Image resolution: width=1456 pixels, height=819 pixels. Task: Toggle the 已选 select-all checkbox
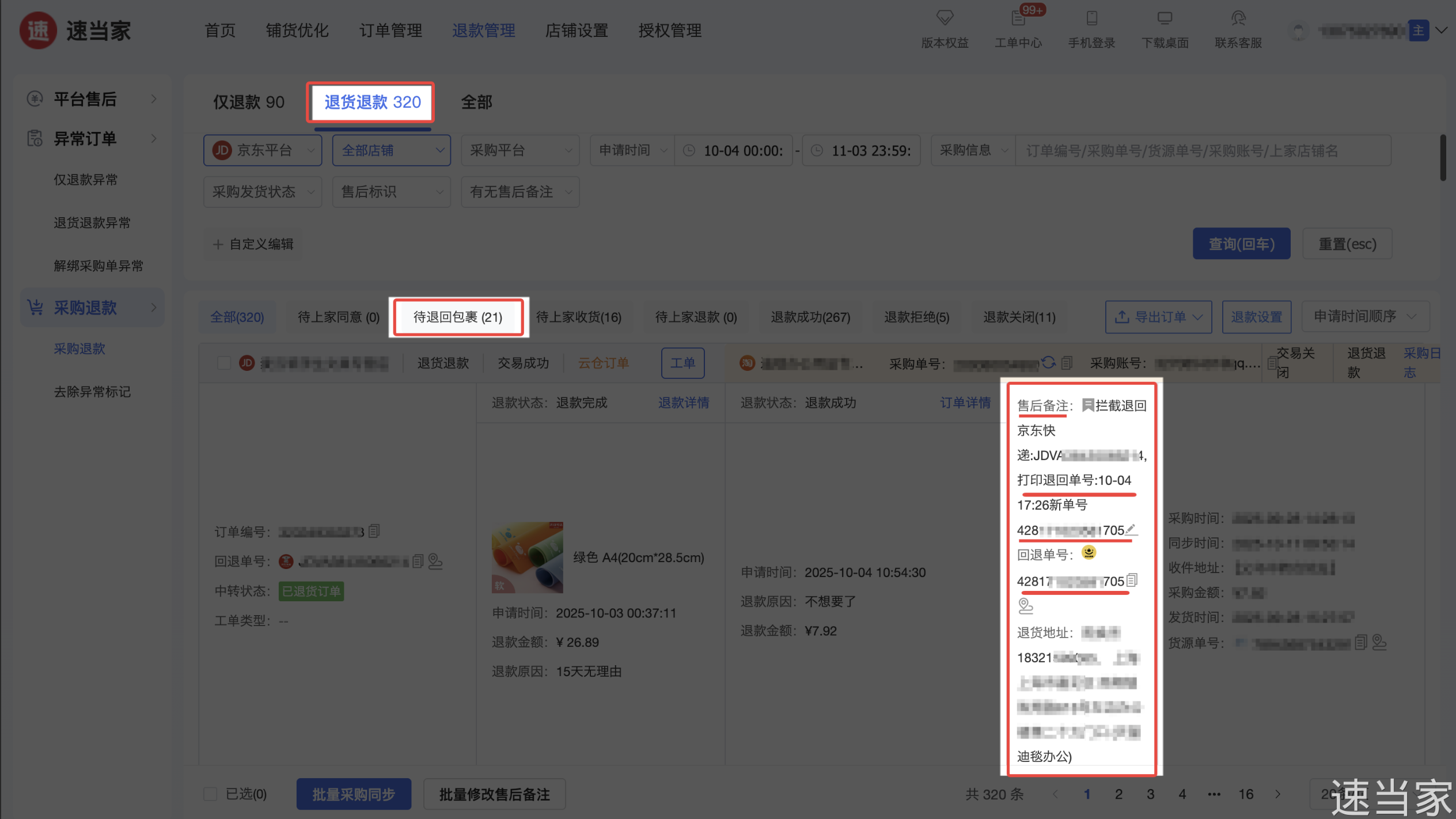[210, 794]
